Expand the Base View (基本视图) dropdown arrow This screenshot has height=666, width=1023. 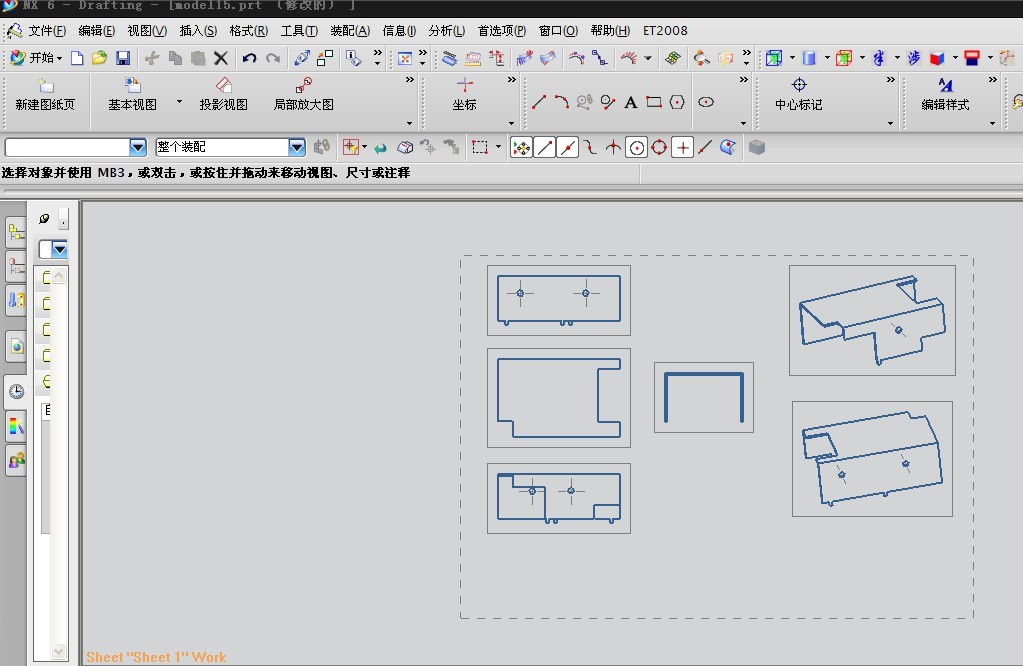pos(180,102)
